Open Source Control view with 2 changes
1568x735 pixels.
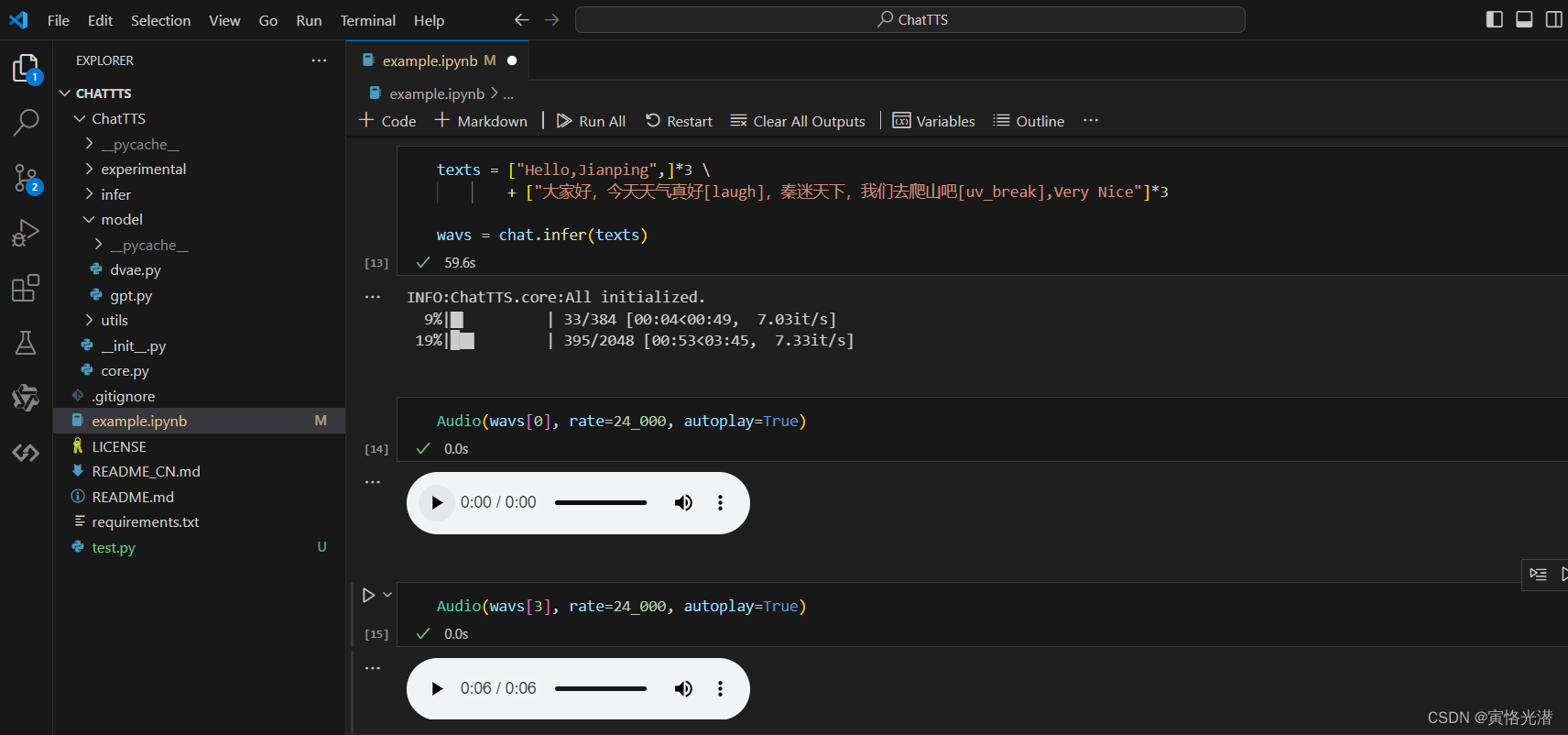[x=27, y=178]
